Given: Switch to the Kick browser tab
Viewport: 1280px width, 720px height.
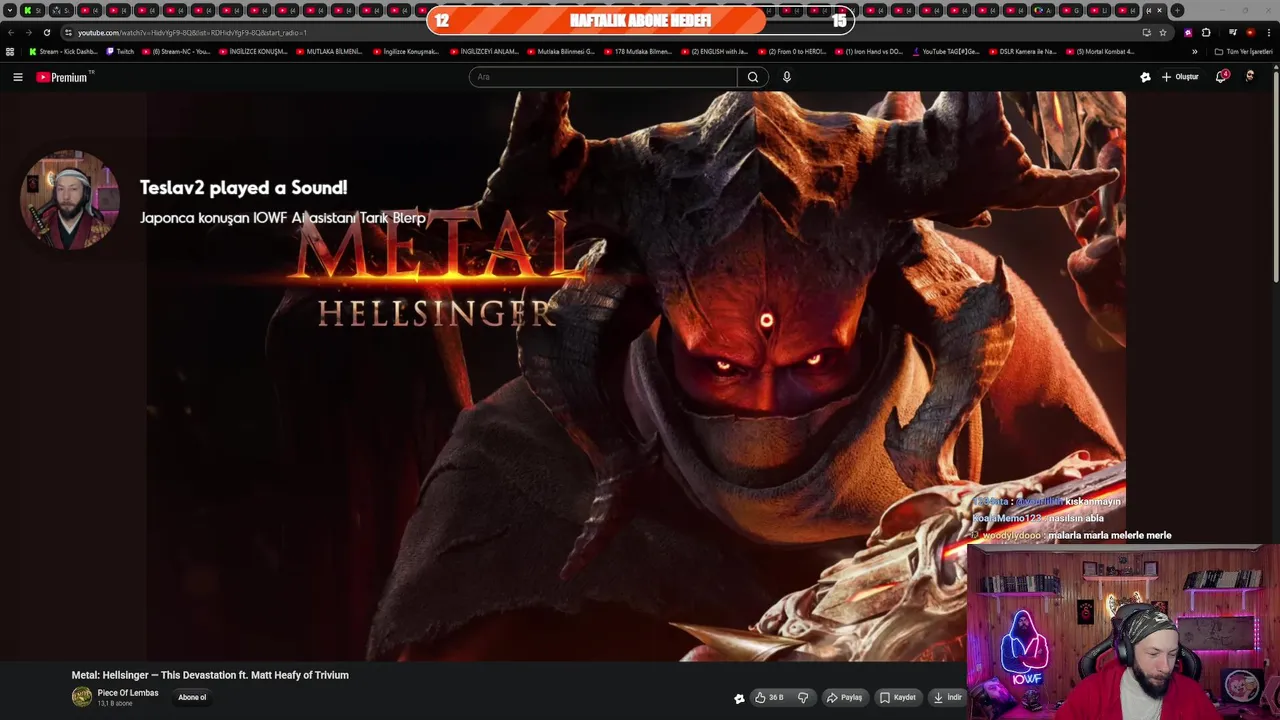Looking at the screenshot, I should click(x=32, y=10).
